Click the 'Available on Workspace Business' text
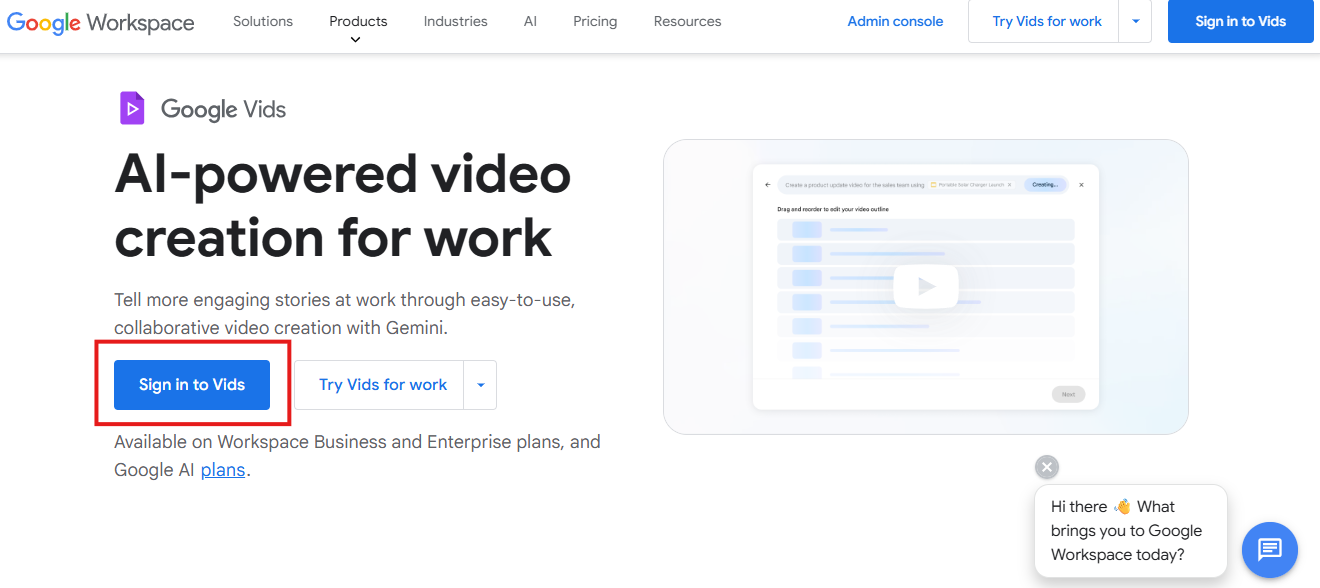Screen dimensions: 1320x588 357,456
